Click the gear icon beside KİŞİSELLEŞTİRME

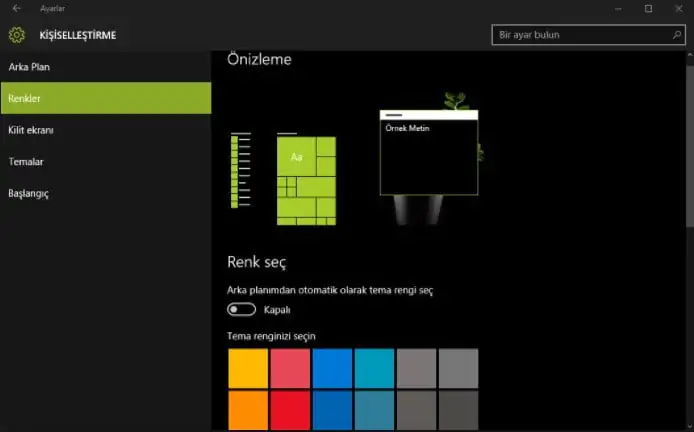pyautogui.click(x=16, y=35)
